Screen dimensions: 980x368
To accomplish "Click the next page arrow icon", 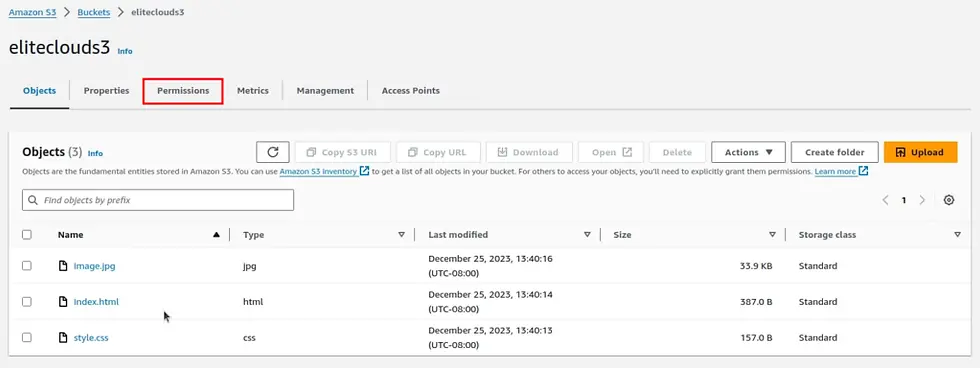I will pyautogui.click(x=922, y=200).
